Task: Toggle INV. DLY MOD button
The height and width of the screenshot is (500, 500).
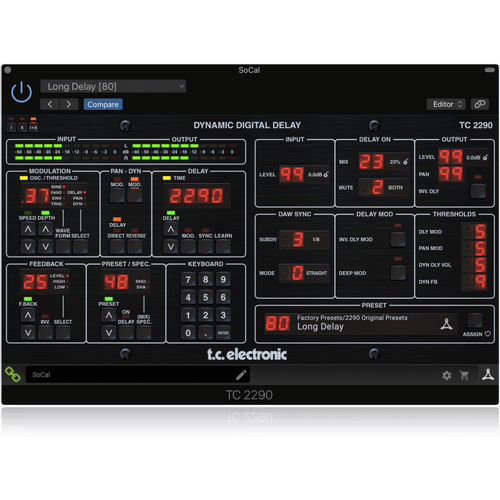Action: click(x=398, y=239)
